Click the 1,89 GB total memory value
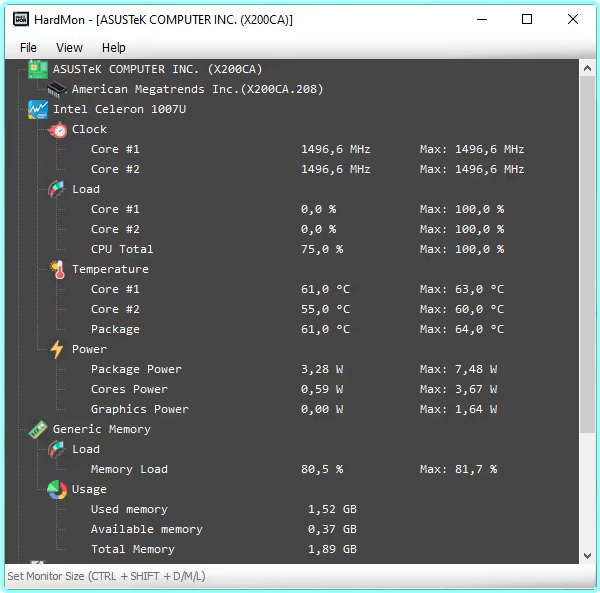 coord(333,549)
